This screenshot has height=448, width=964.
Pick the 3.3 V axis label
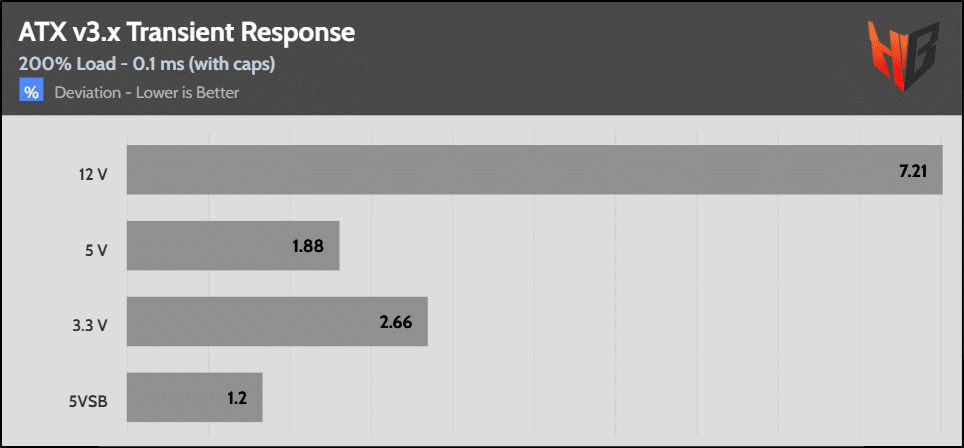point(89,325)
